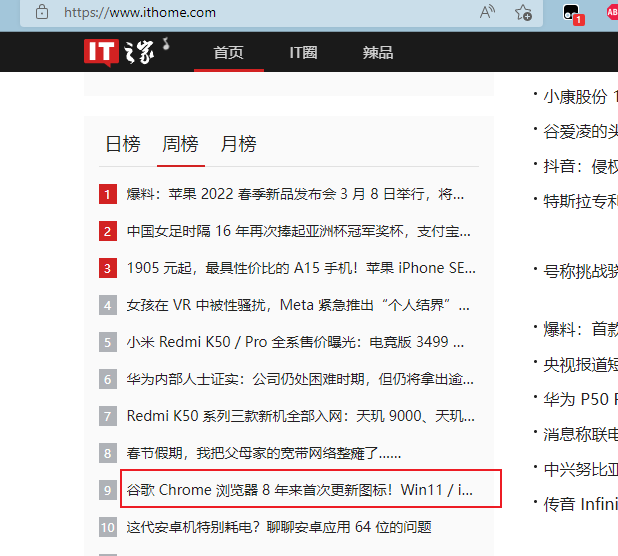Click the red rank number 2 badge
618x556 pixels.
coord(108,231)
